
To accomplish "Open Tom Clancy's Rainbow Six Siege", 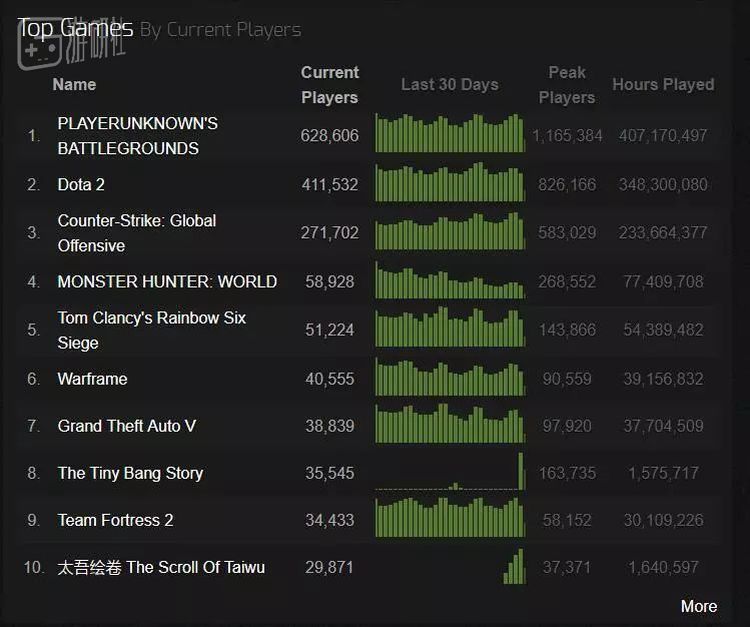I will 151,330.
